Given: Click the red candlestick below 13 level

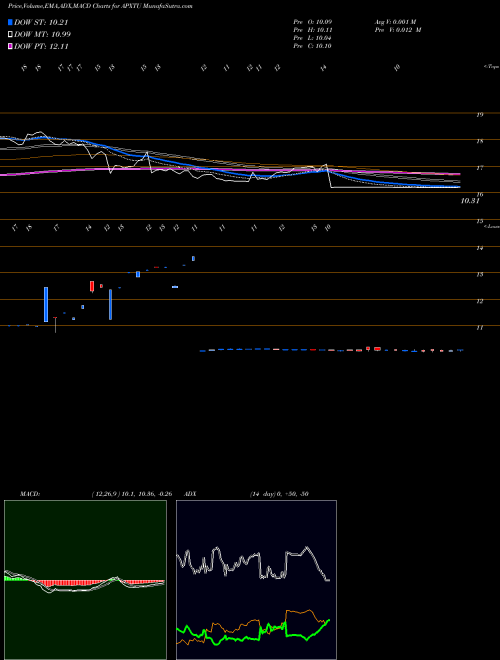Looking at the screenshot, I should tap(92, 286).
